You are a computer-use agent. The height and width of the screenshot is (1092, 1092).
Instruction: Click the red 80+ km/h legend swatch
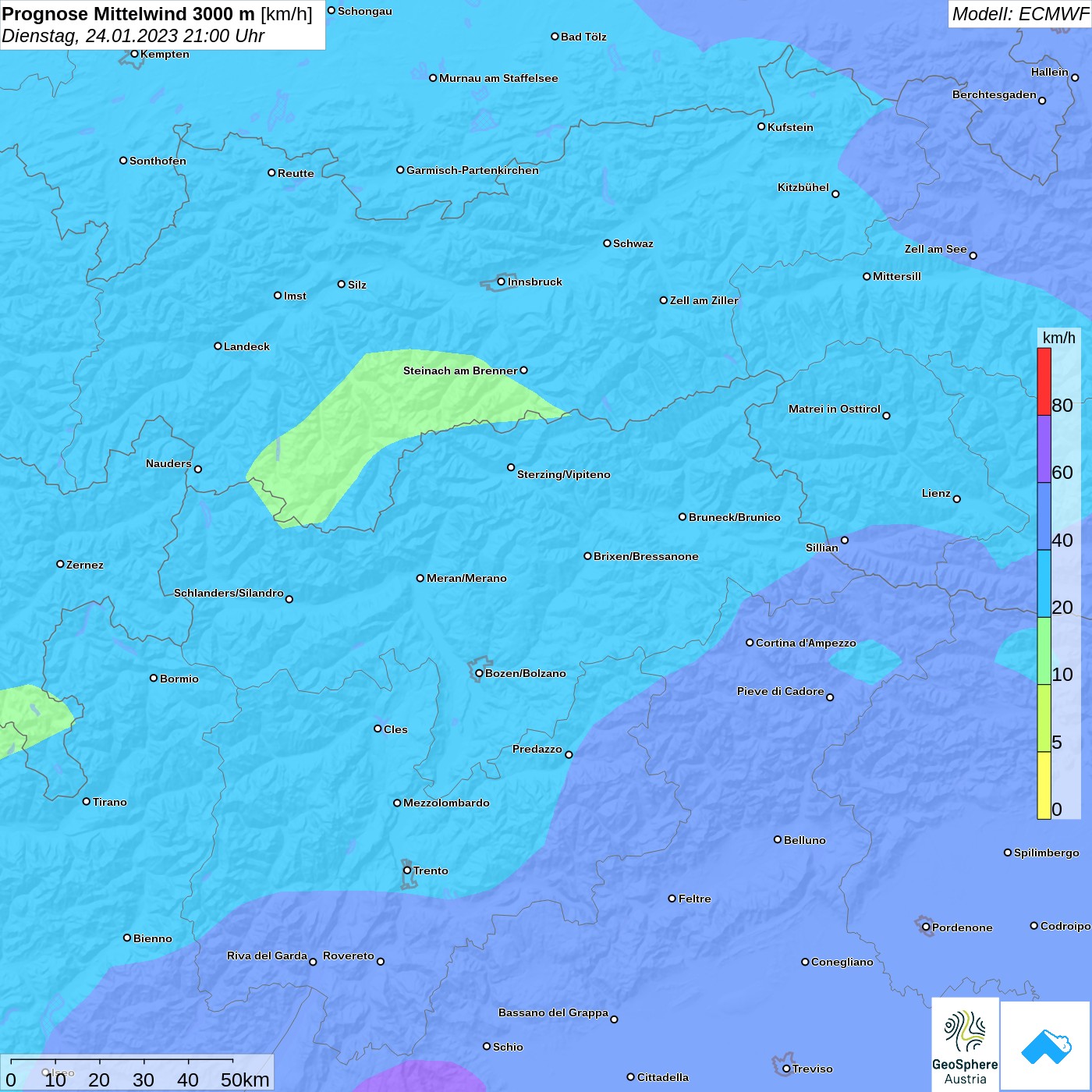pos(1044,381)
